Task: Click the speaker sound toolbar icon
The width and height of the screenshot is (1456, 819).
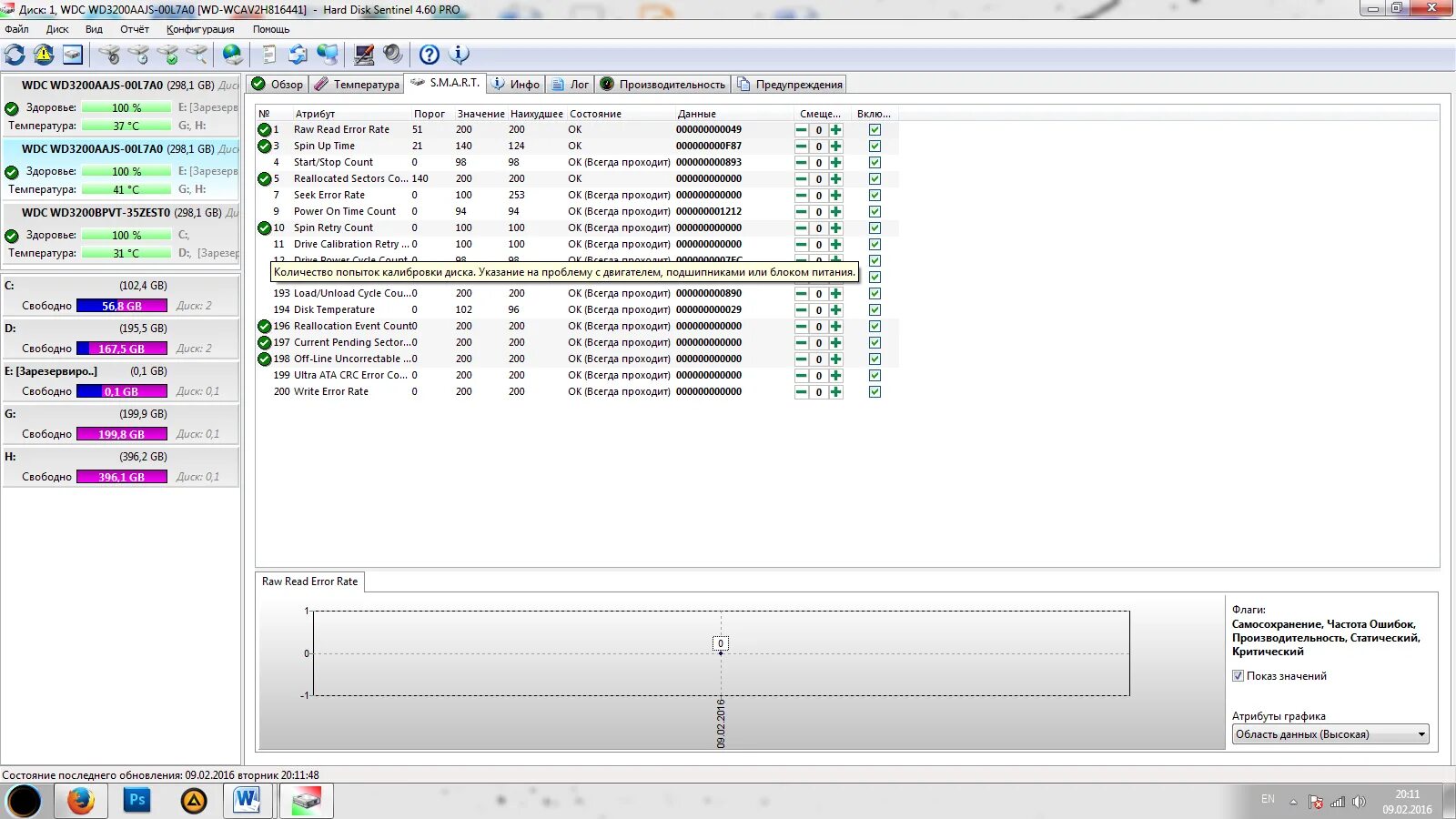Action: [393, 55]
